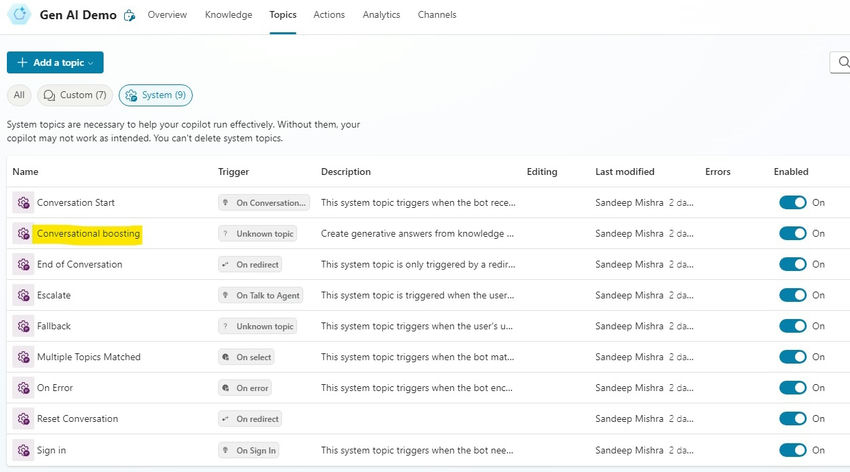The image size is (850, 472).
Task: Click the Conversation Start topic icon
Action: tap(23, 203)
